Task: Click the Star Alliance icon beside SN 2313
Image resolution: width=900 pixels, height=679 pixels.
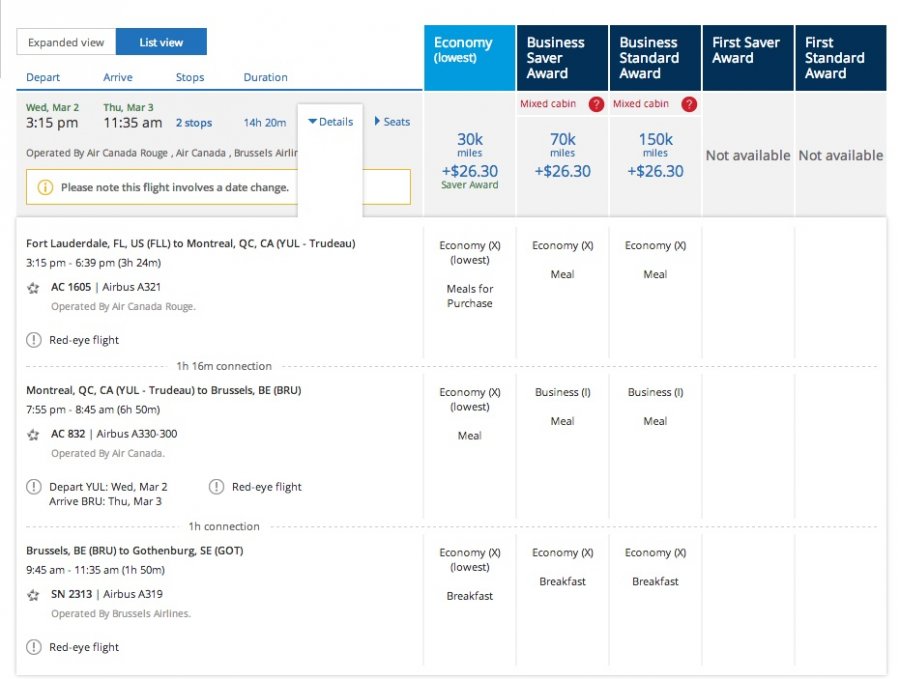Action: [x=34, y=595]
